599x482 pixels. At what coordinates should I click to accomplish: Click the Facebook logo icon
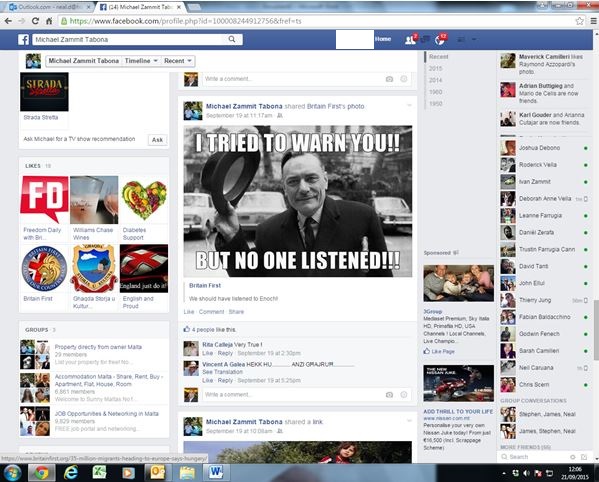pos(23,39)
